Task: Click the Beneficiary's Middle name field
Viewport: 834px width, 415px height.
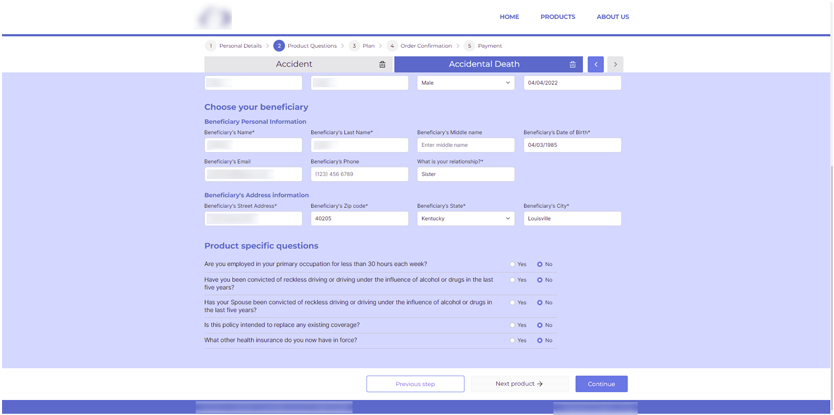Action: pyautogui.click(x=465, y=146)
